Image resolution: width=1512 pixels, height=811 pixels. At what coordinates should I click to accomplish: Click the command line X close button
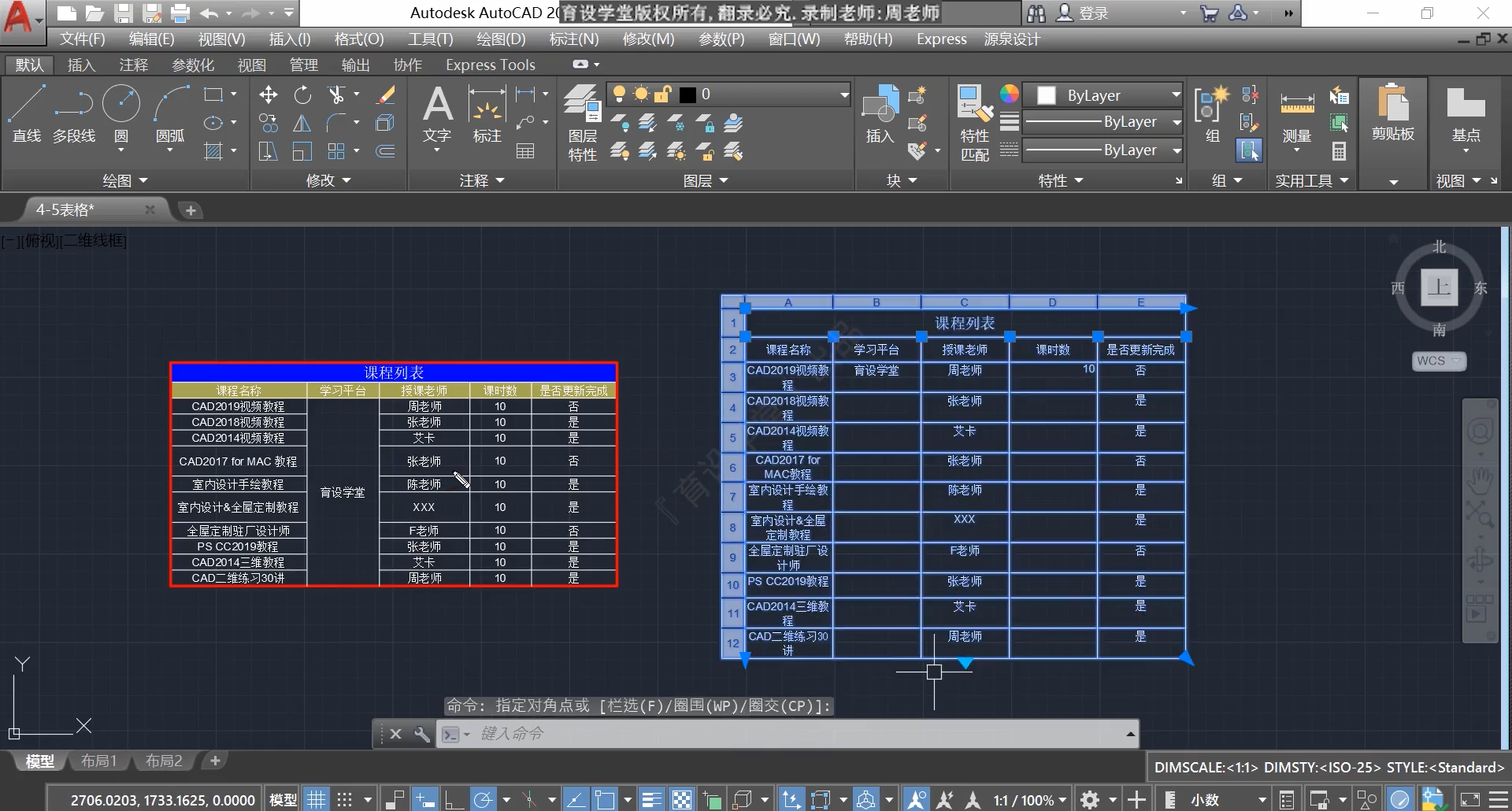pyautogui.click(x=396, y=734)
